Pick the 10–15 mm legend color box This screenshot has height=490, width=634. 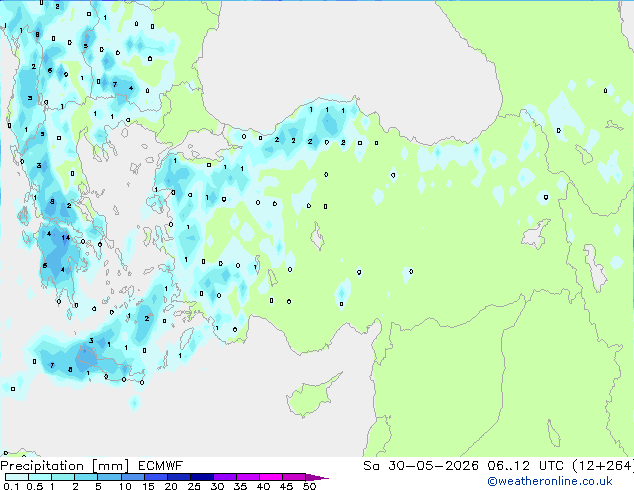click(132, 477)
